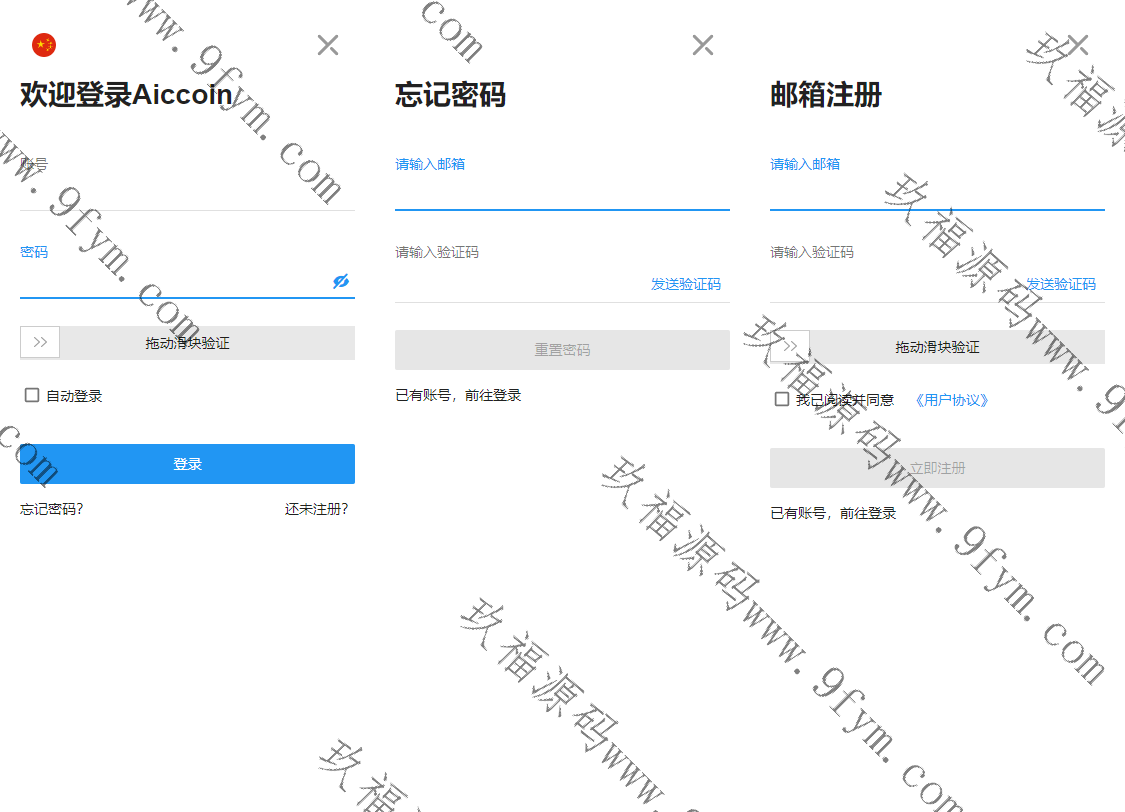The image size is (1125, 812).
Task: Close the Aiccoin login panel
Action: point(328,45)
